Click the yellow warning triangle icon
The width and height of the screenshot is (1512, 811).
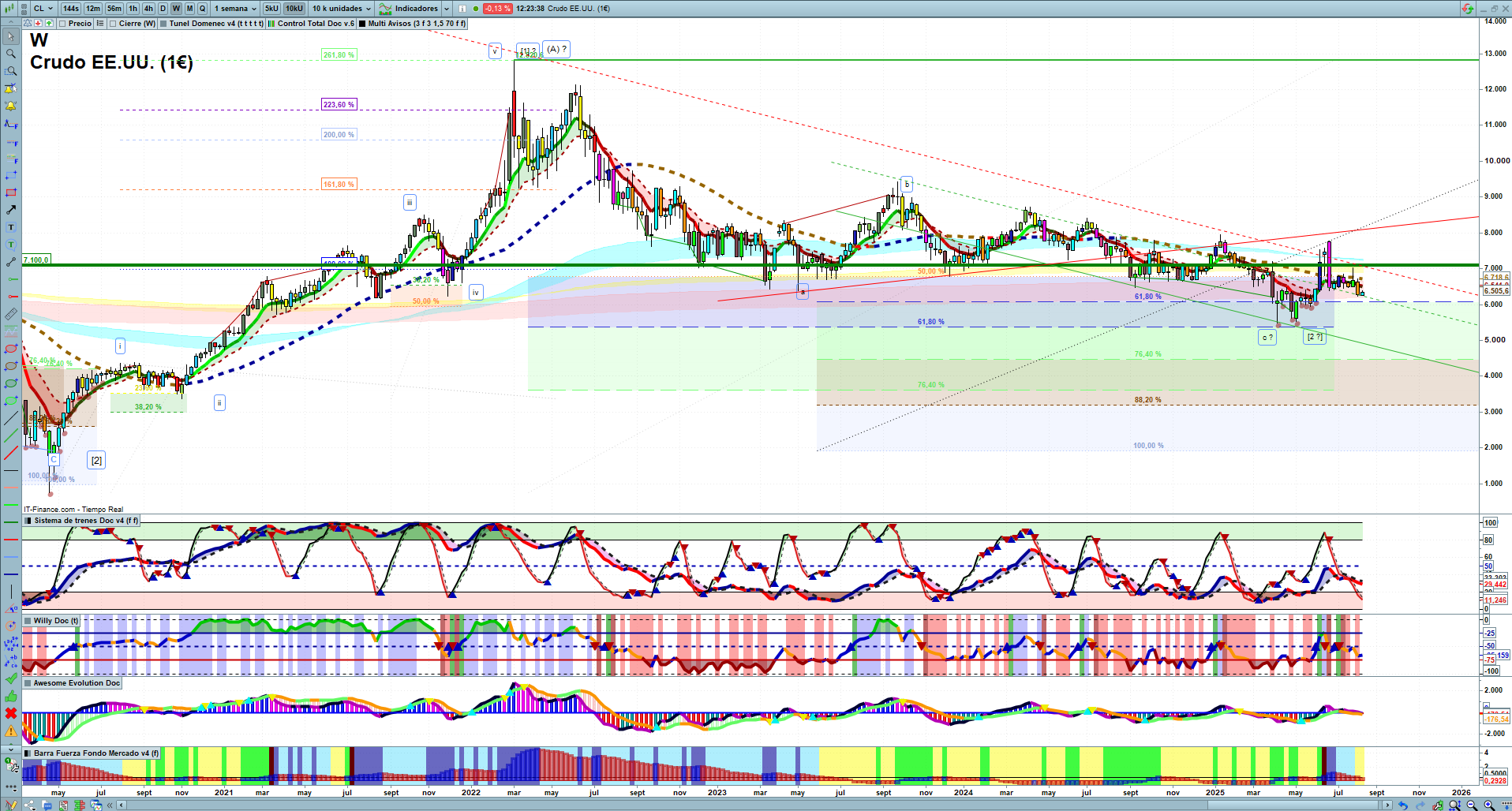coord(11,731)
